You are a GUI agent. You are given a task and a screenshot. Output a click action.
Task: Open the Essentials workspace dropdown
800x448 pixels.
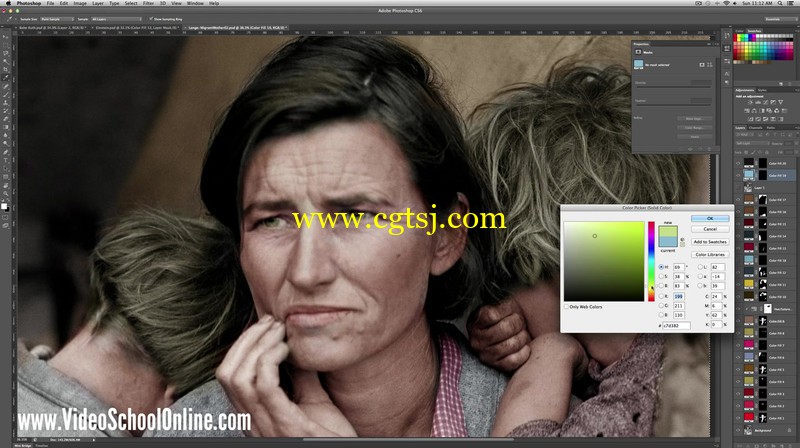point(780,19)
